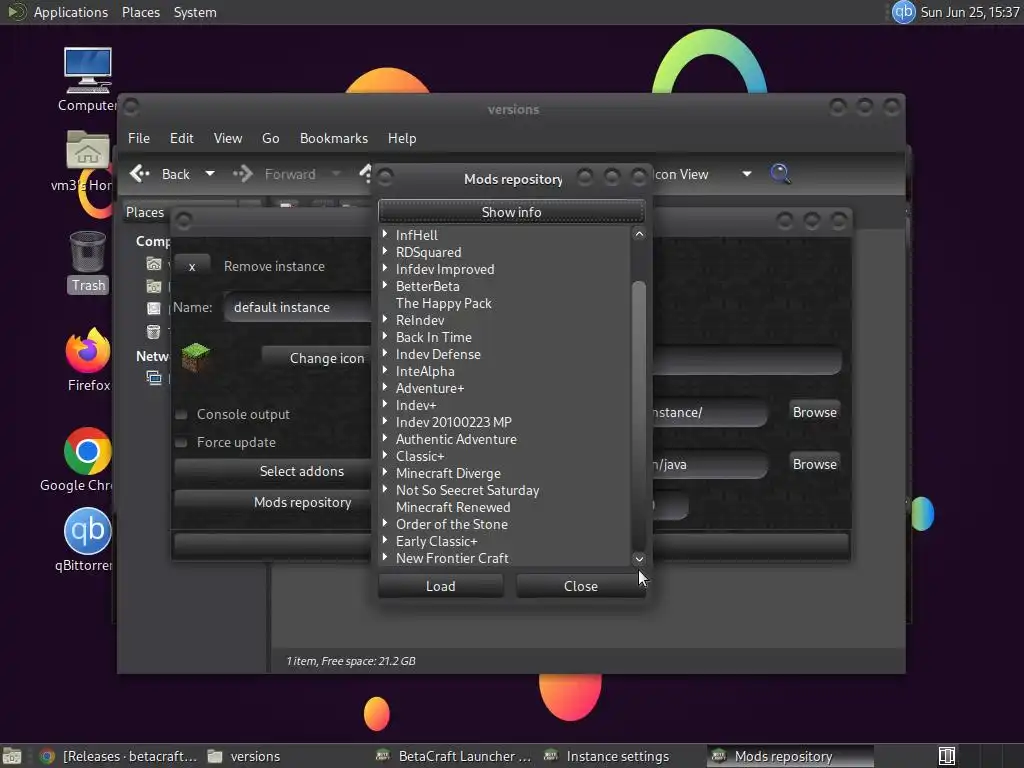Open the Trash desktop icon
This screenshot has width=1024, height=768.
[x=88, y=251]
